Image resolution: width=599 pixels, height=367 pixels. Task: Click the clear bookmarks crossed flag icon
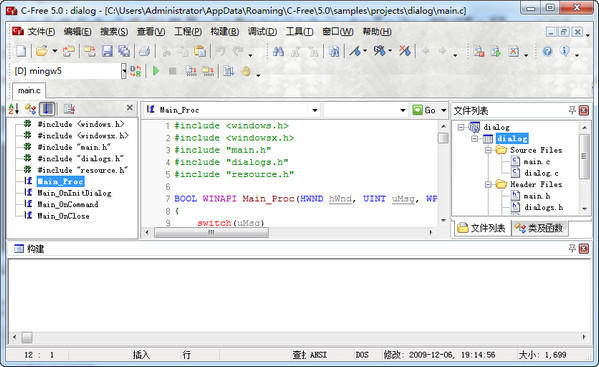click(405, 50)
